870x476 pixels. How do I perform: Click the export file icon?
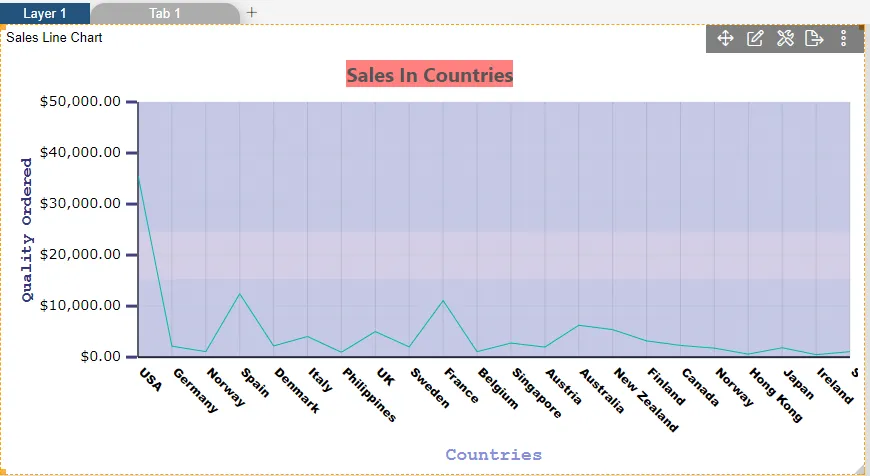tap(814, 39)
